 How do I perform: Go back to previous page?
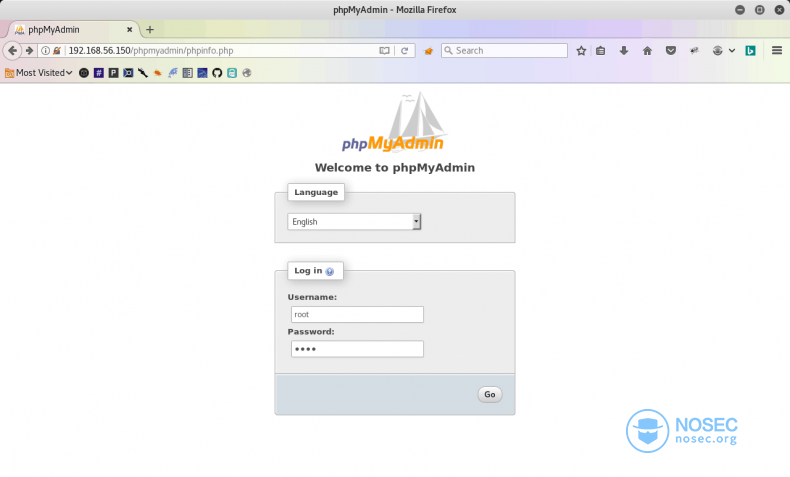click(x=13, y=50)
